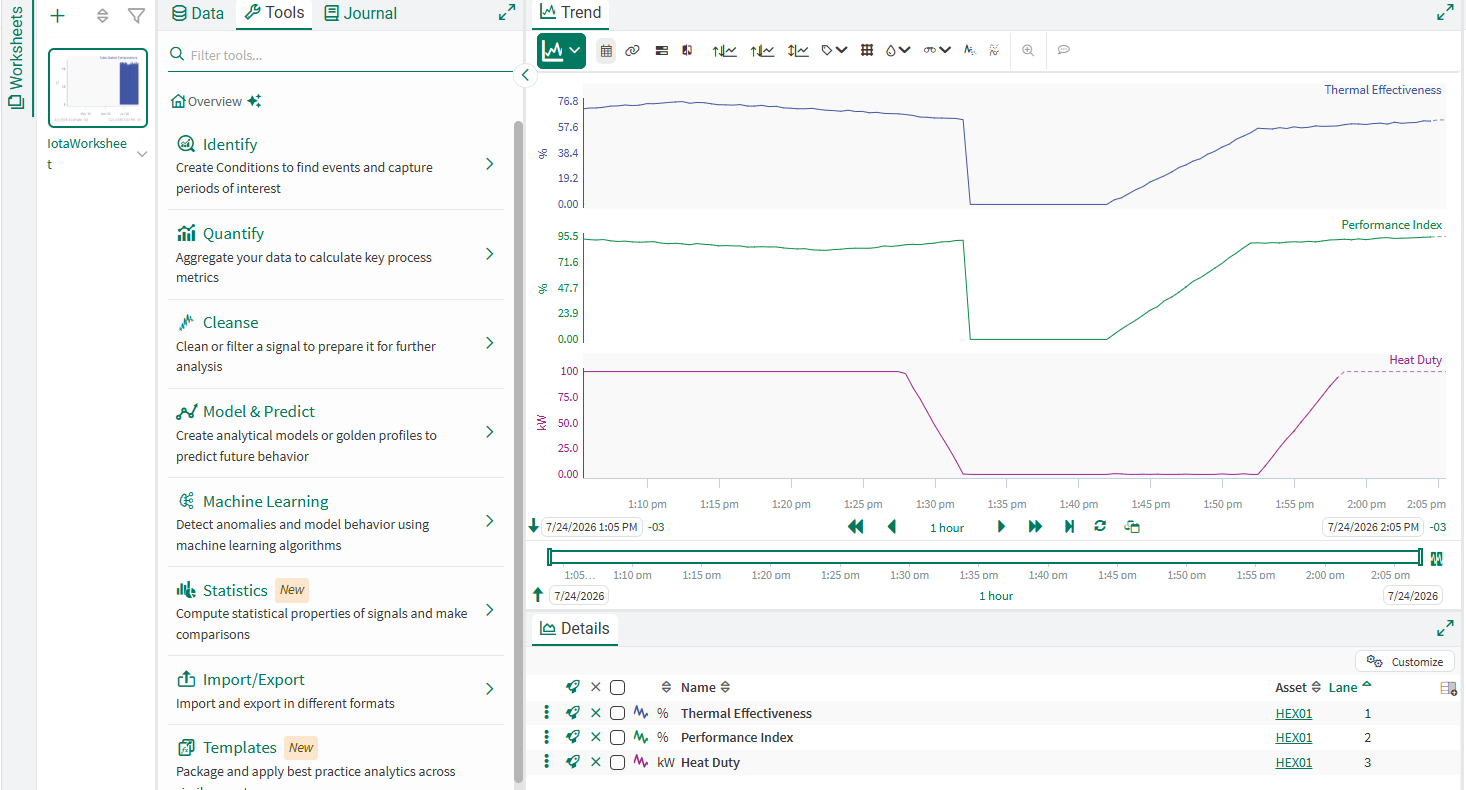Open the Worksheets side panel
Screen dimensions: 1466x790
[17, 60]
